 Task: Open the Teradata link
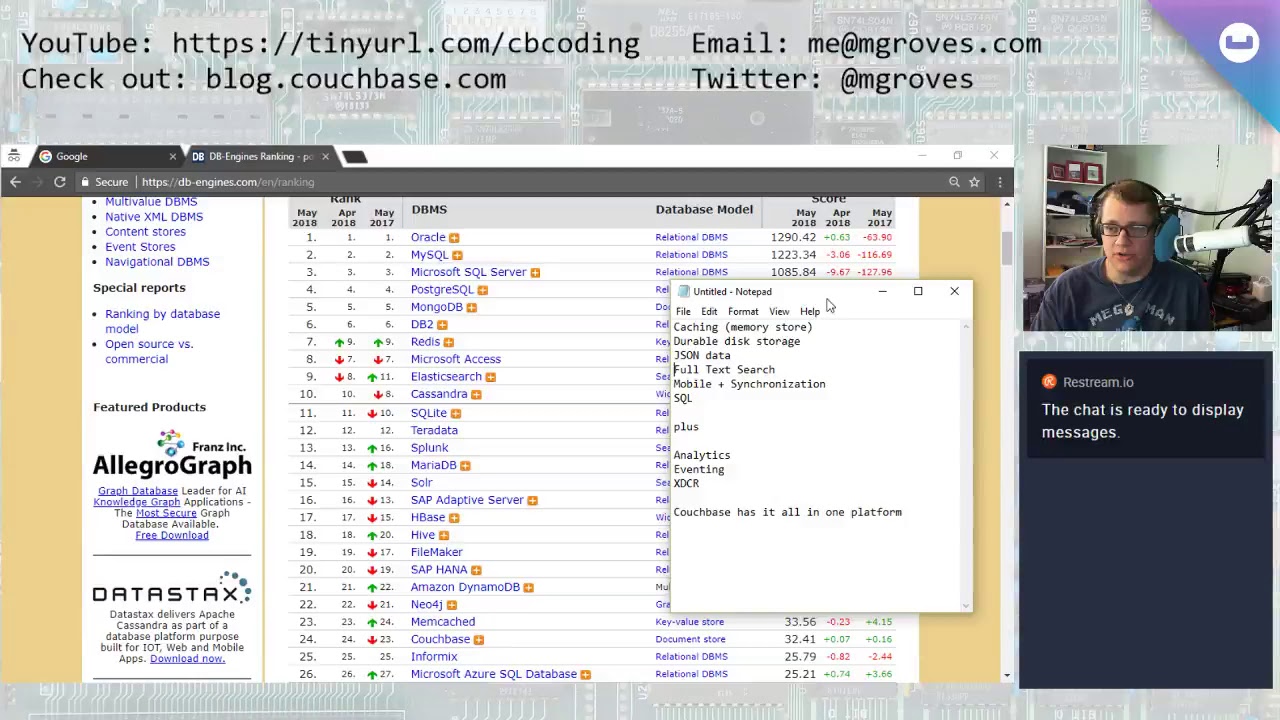click(x=434, y=430)
